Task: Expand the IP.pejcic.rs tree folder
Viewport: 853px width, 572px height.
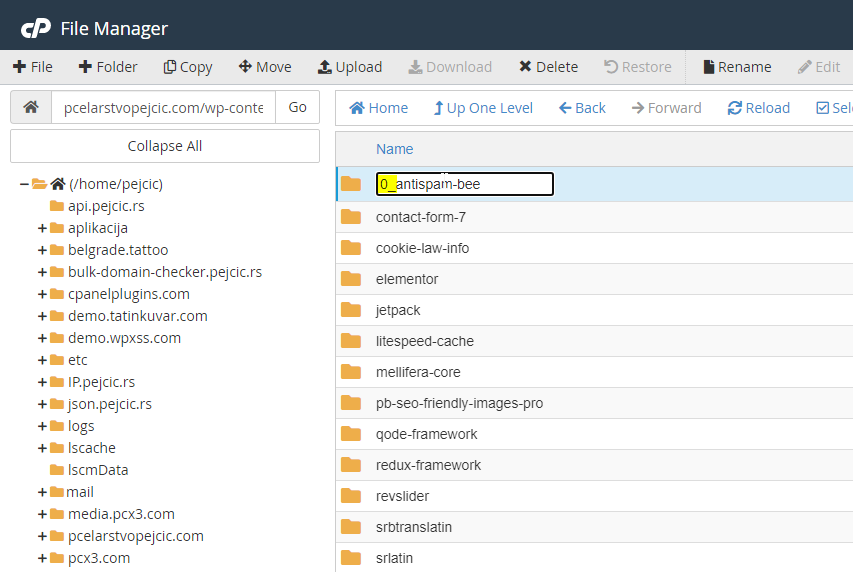Action: point(42,382)
